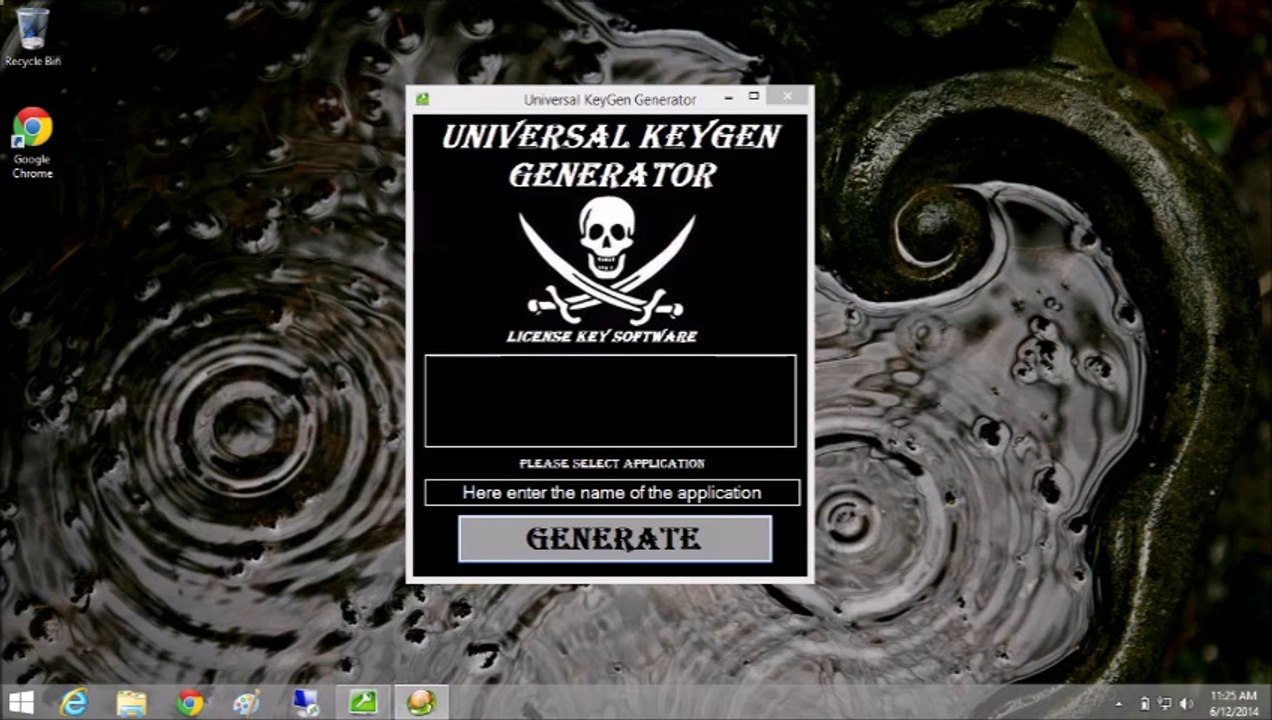Viewport: 1272px width, 720px height.
Task: Click the green KeyGen title bar icon
Action: point(423,99)
